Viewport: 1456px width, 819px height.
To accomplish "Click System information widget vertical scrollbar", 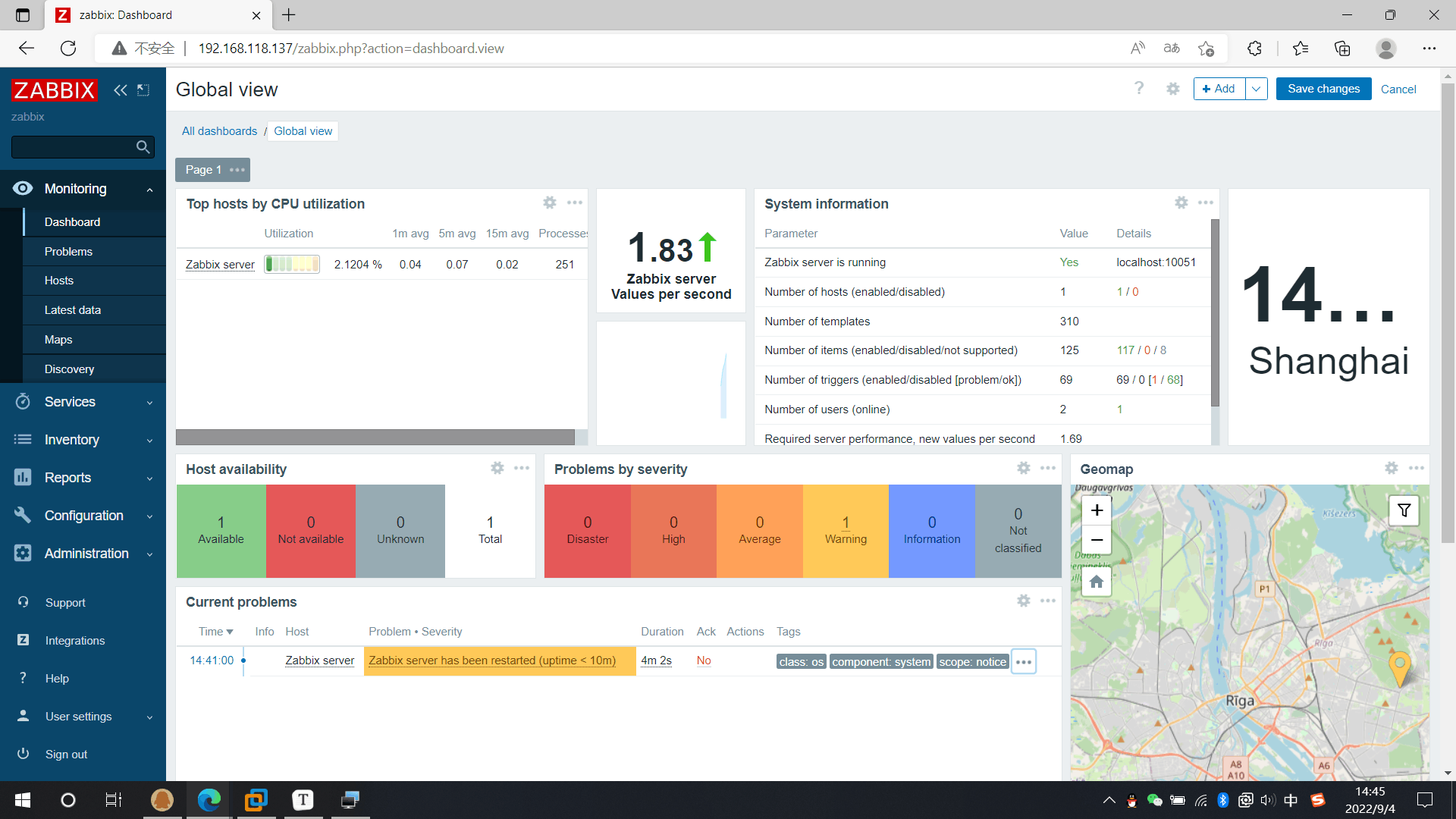I will tap(1216, 312).
